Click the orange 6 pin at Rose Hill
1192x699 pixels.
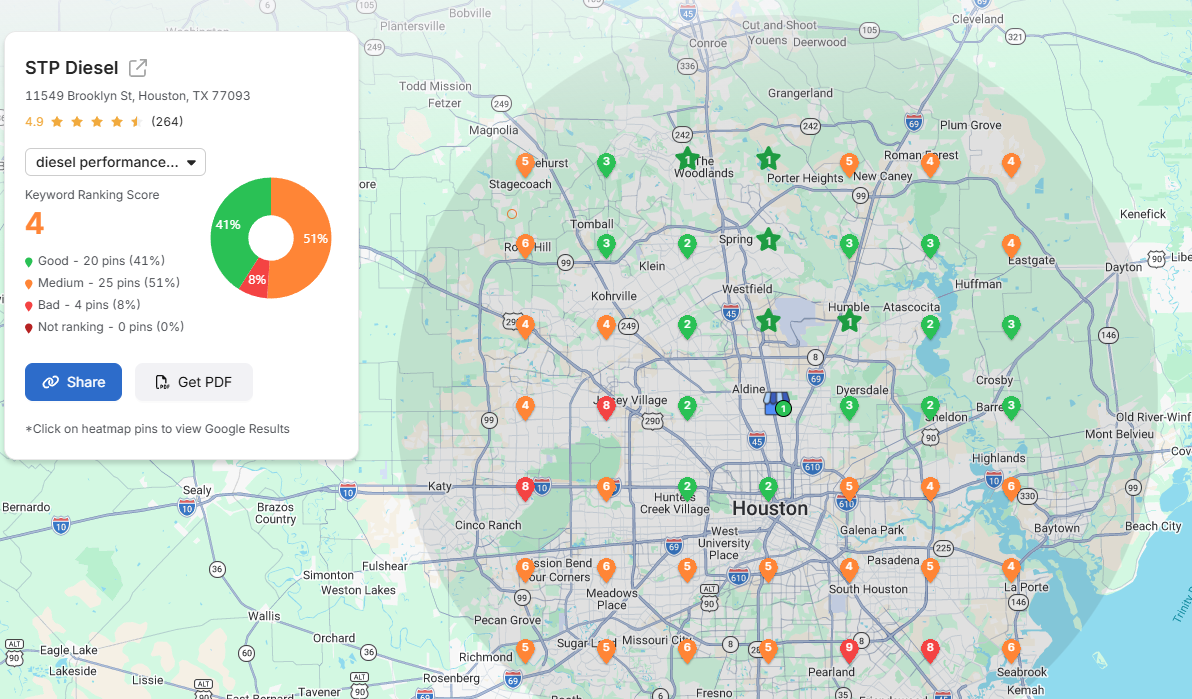[x=525, y=246]
